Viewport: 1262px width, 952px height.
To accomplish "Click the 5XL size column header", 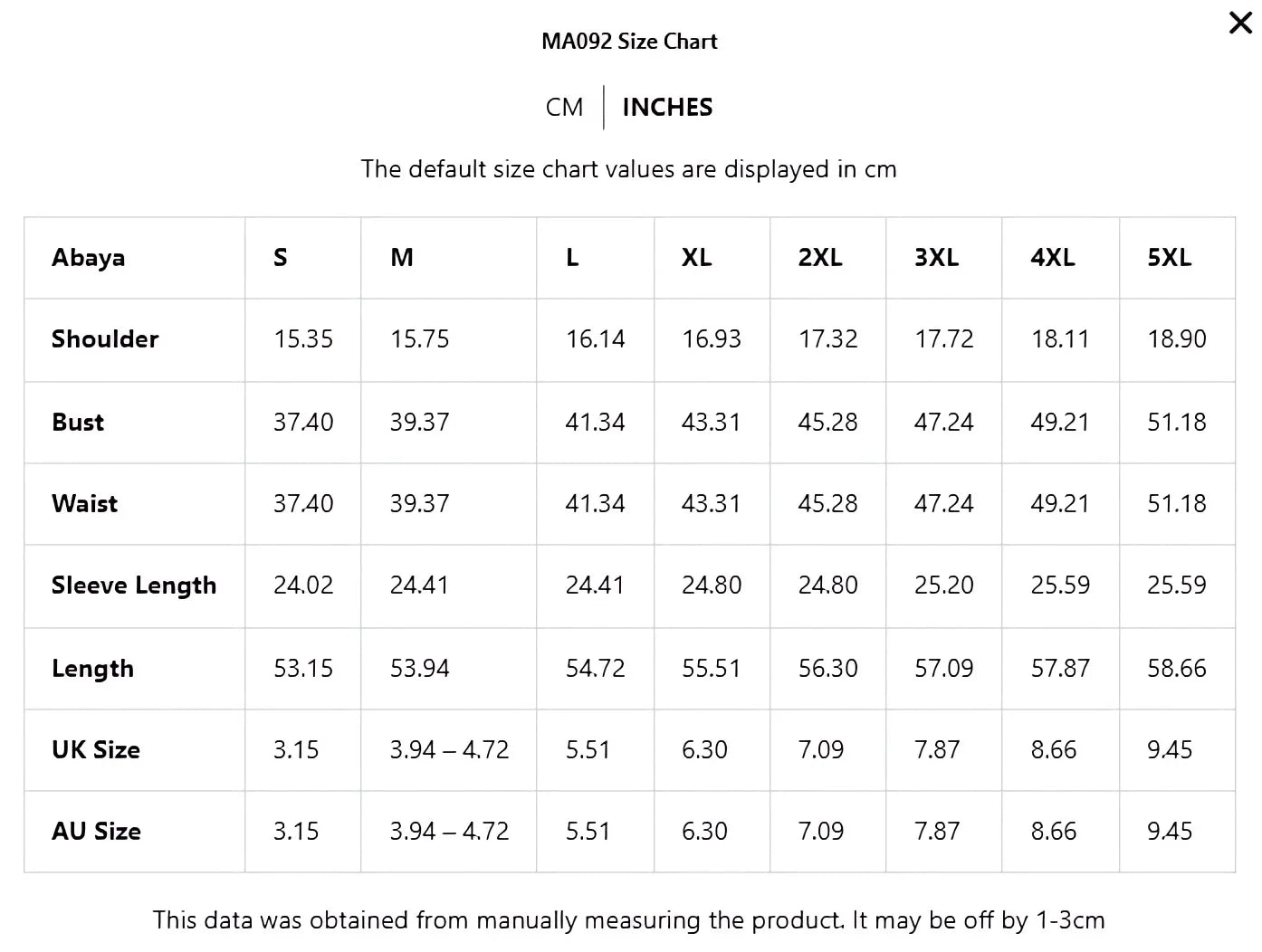I will pyautogui.click(x=1170, y=258).
